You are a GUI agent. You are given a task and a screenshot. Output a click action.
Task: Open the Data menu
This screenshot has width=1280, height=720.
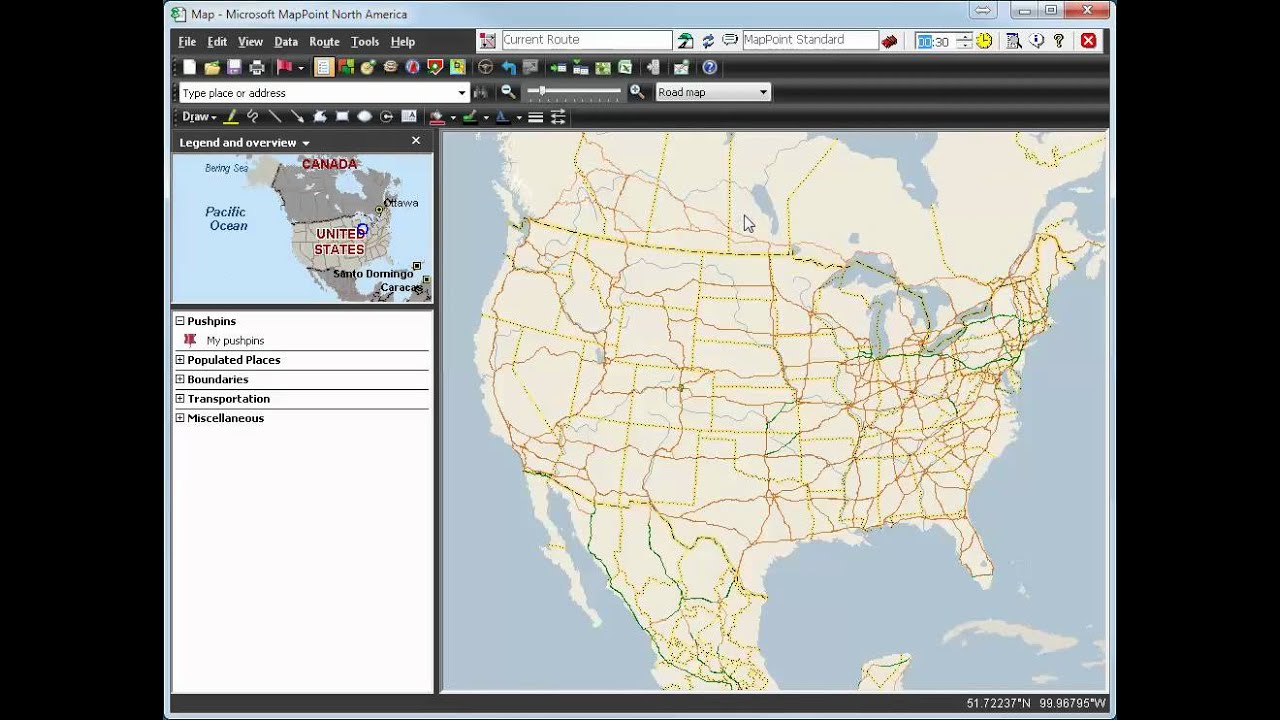coord(286,42)
